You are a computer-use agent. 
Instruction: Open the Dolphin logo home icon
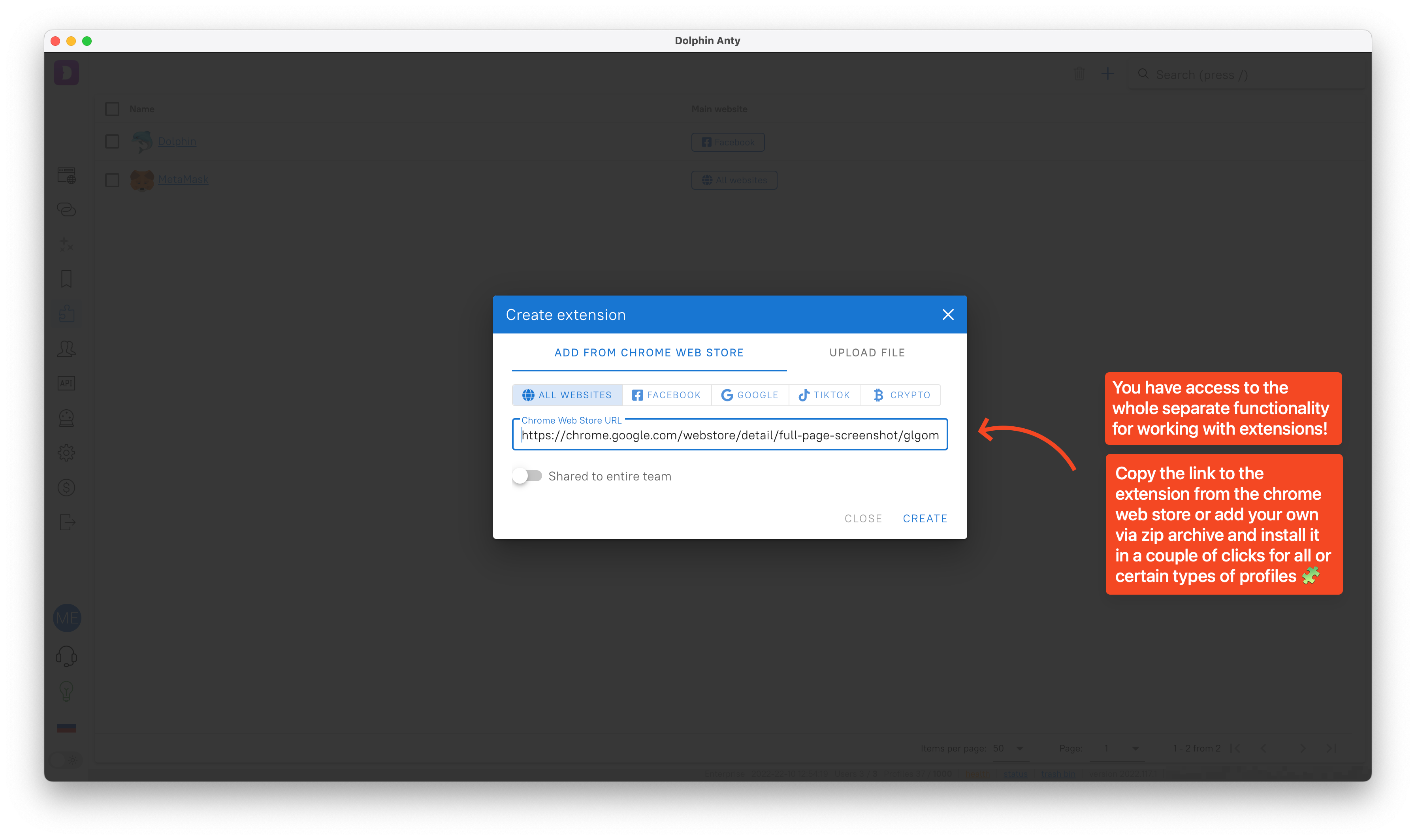(66, 73)
